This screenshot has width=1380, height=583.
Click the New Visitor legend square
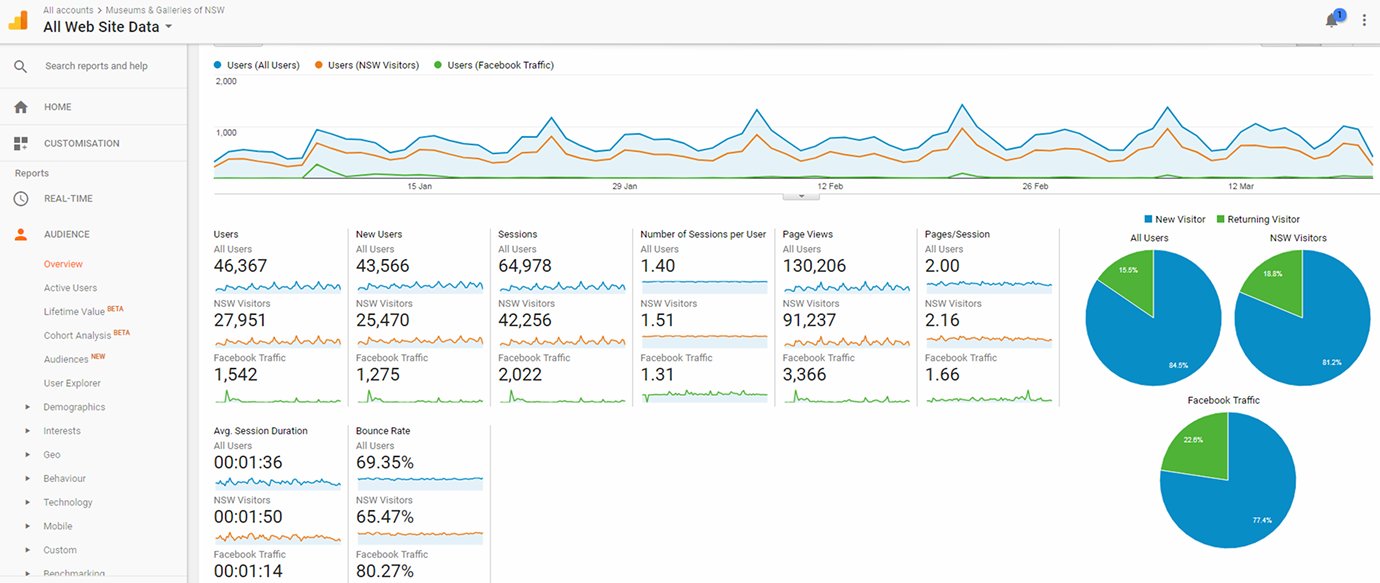click(1147, 219)
